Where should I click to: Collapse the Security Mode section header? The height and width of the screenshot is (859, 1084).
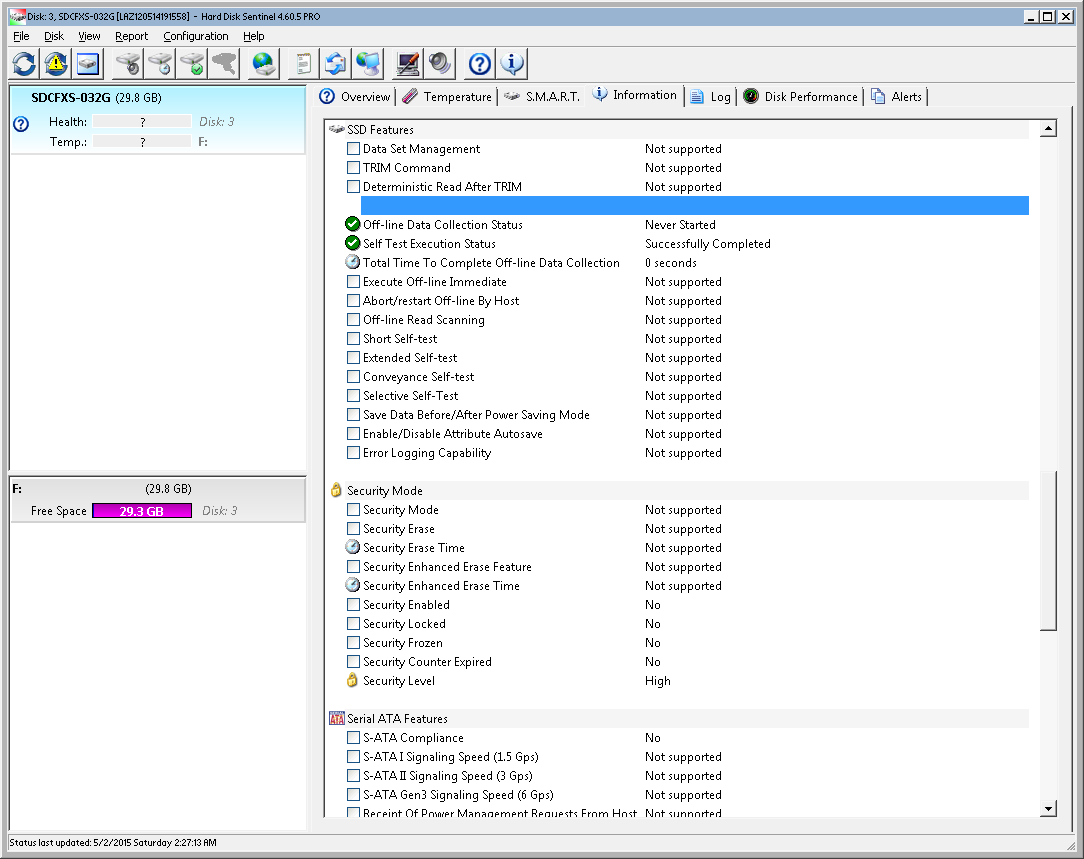tap(384, 491)
